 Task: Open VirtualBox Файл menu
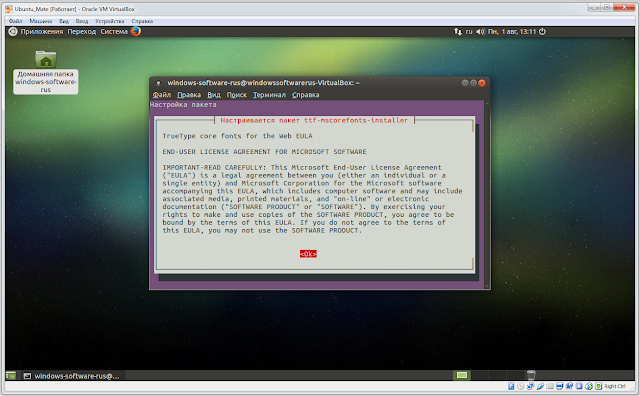point(16,21)
